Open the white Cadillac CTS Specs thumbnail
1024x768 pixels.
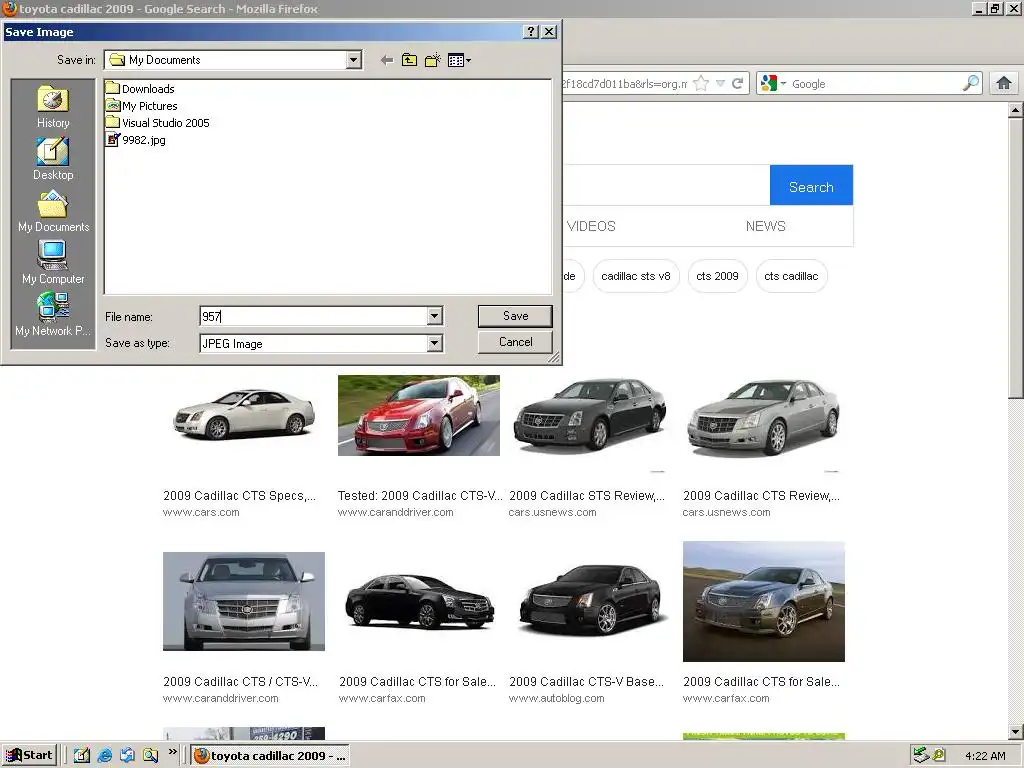244,415
